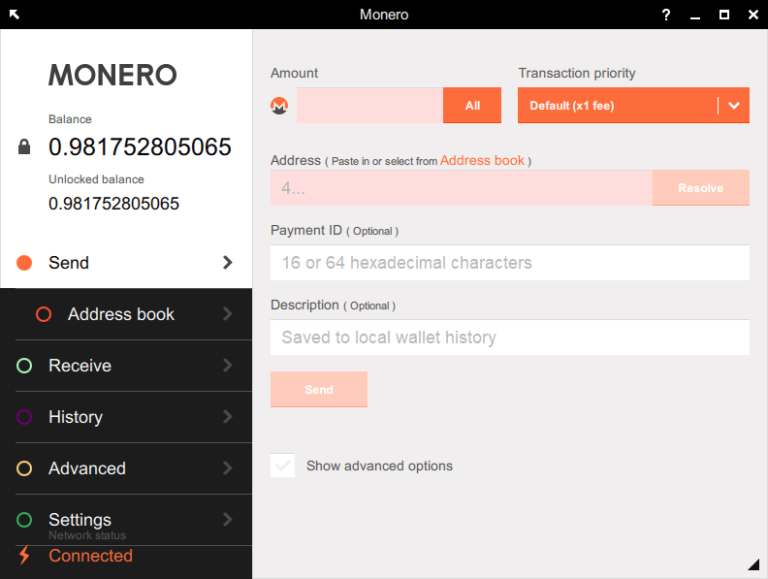Expand the Settings chevron arrow
This screenshot has width=768, height=579.
[x=227, y=520]
